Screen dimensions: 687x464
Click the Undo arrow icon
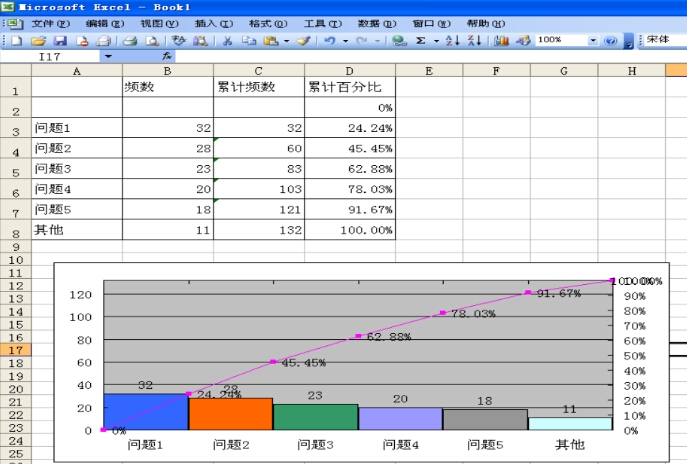(328, 41)
